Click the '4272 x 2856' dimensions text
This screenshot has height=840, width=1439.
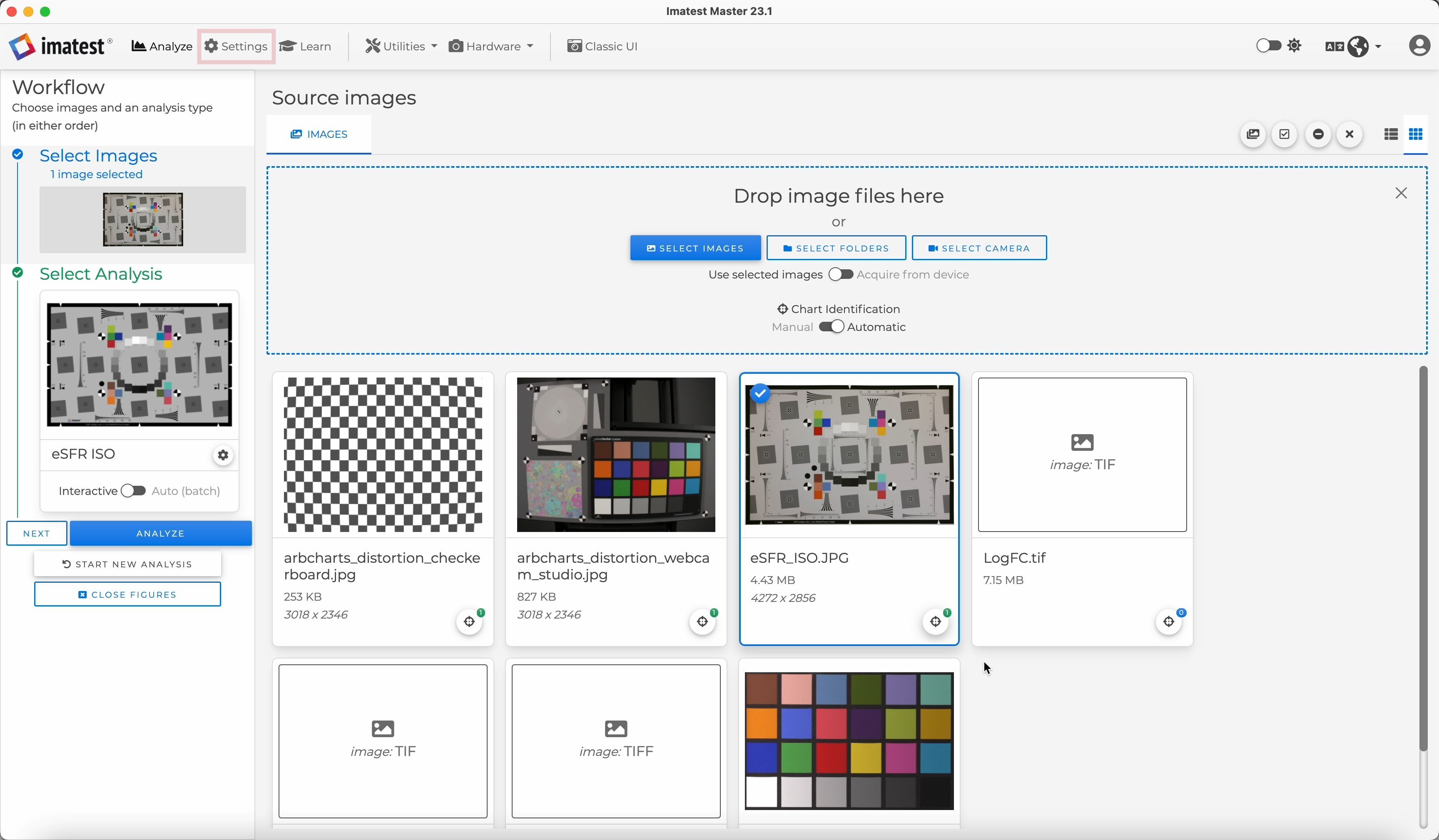point(782,598)
